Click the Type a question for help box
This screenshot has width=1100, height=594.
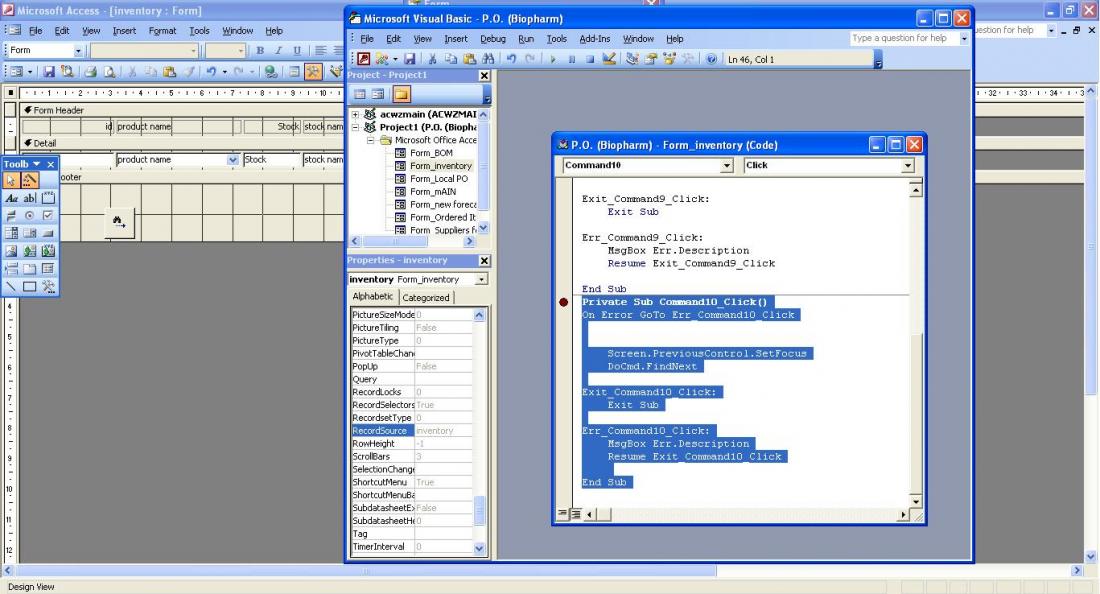904,39
